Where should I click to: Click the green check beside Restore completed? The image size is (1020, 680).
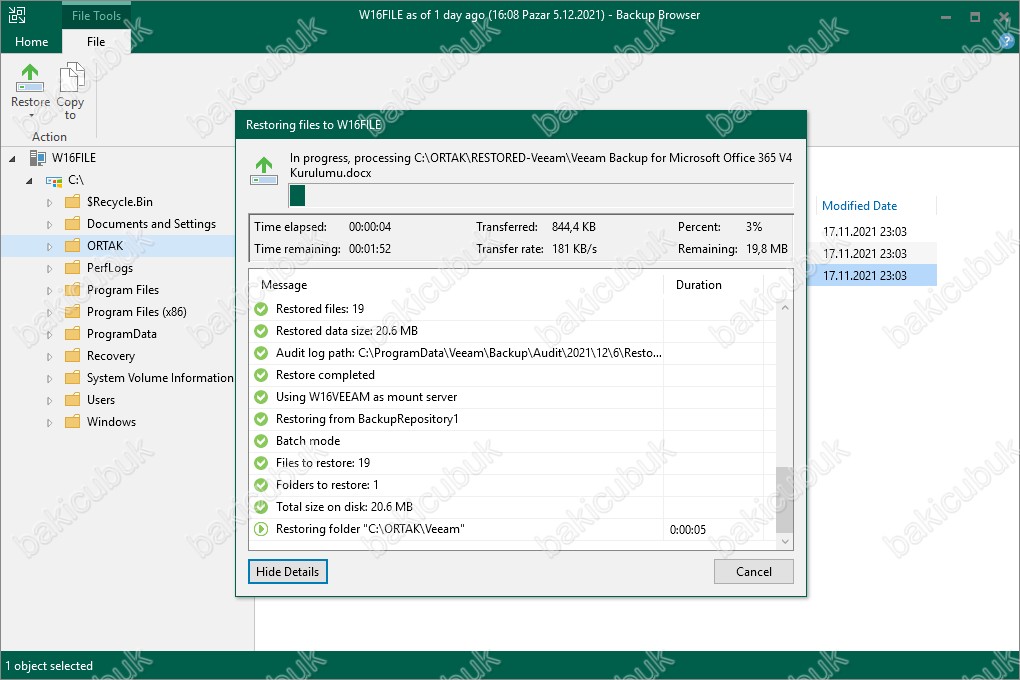pos(261,375)
